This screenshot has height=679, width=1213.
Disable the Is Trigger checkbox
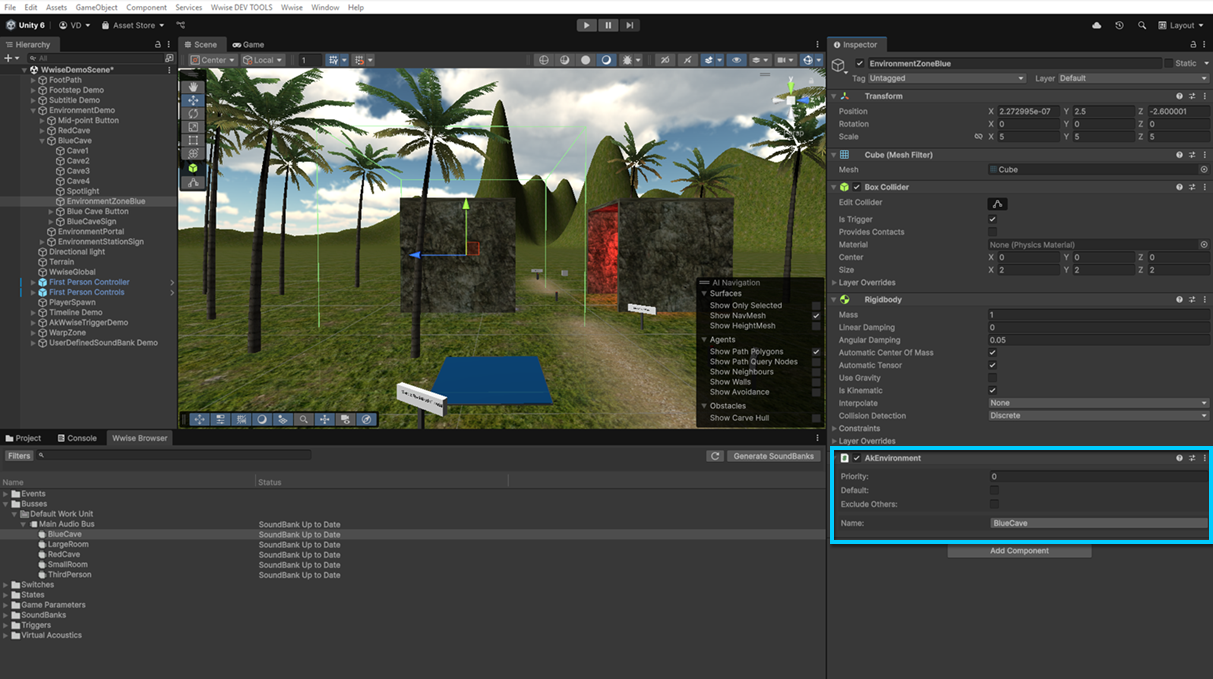[992, 219]
